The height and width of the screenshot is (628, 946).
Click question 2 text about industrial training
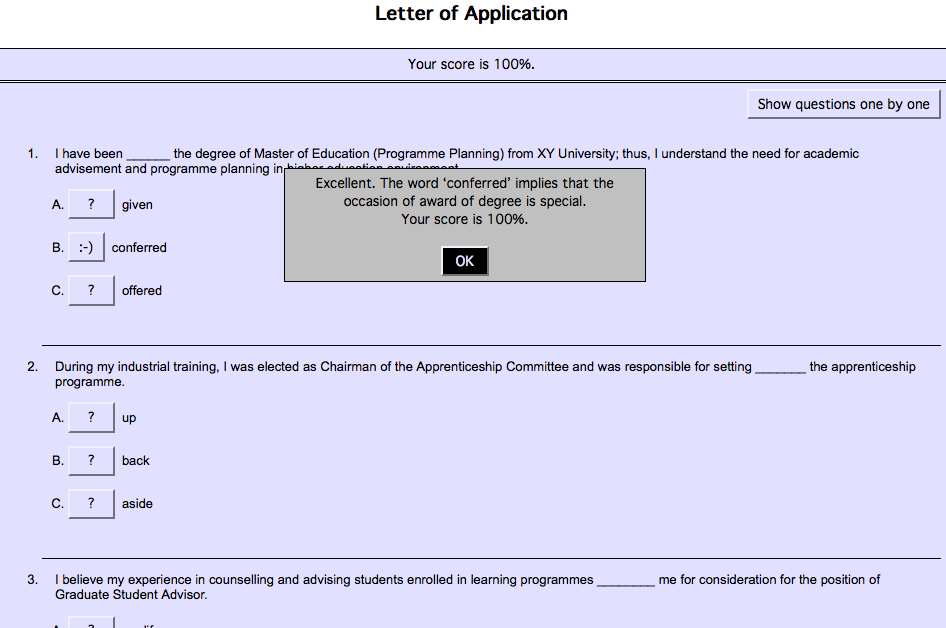(x=485, y=374)
